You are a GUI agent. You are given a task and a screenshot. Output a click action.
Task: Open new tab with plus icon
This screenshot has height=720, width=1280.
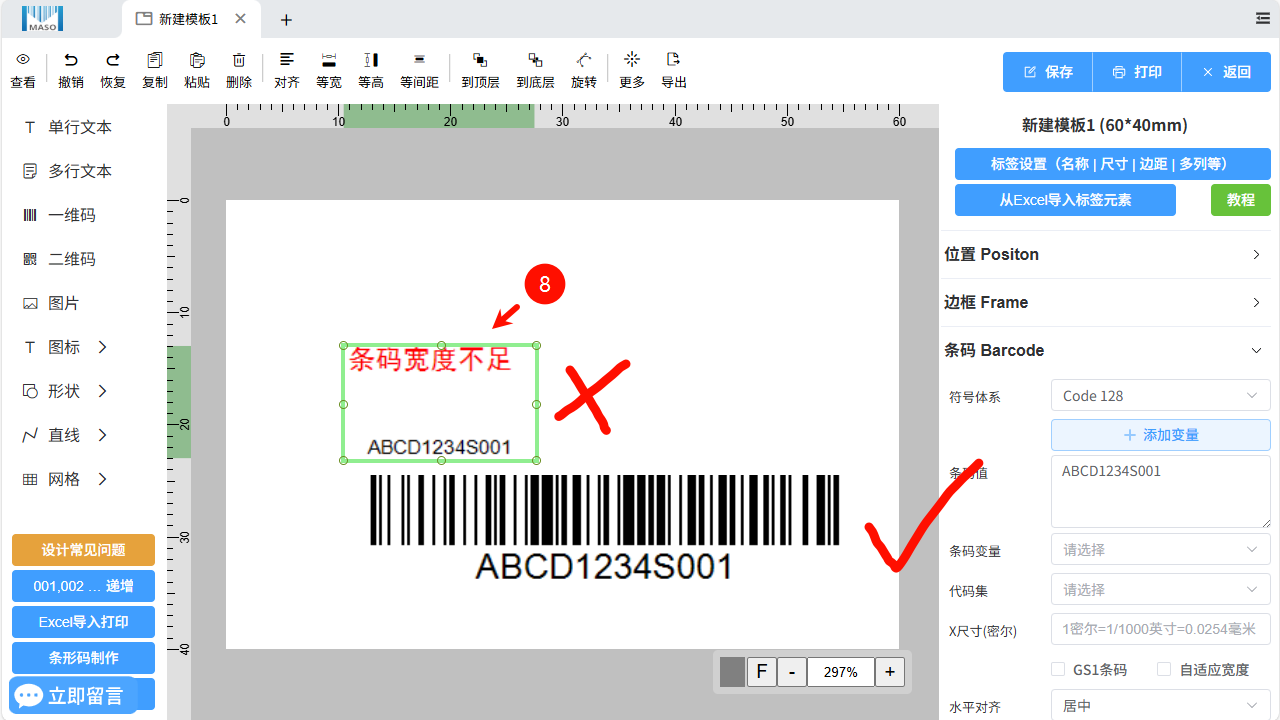click(x=286, y=20)
